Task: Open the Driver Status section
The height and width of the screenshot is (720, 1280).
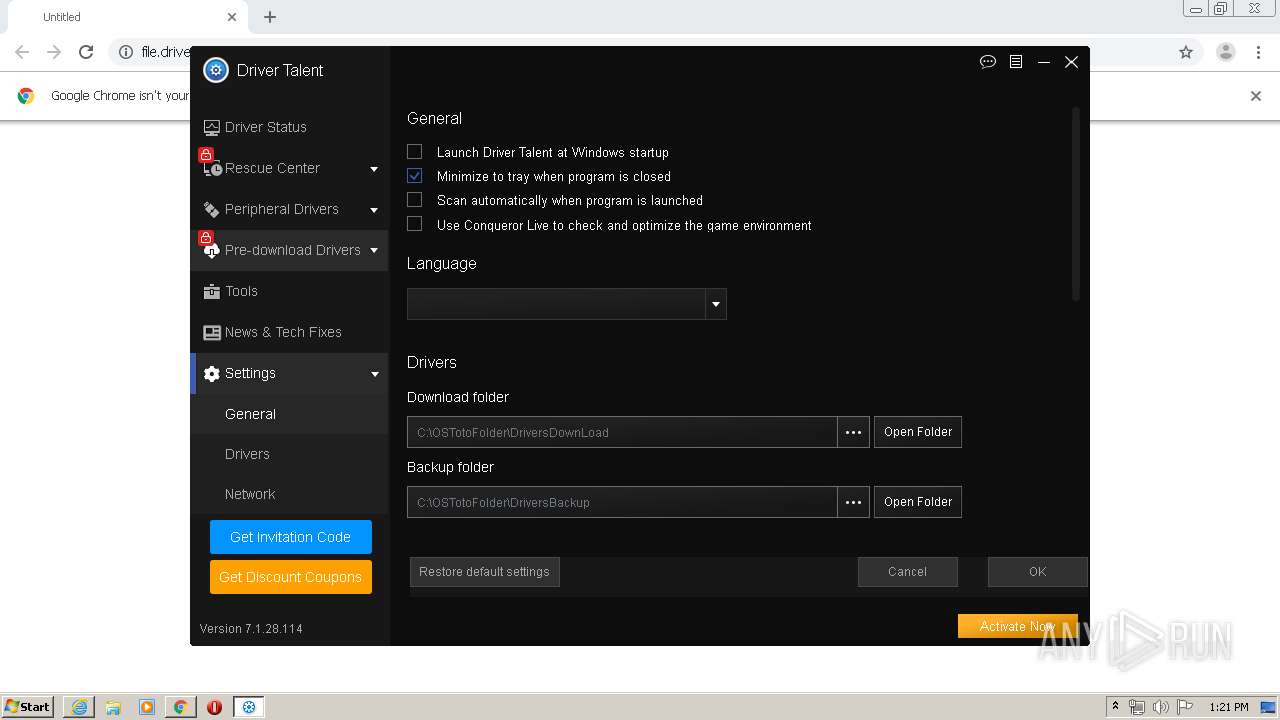Action: tap(289, 127)
